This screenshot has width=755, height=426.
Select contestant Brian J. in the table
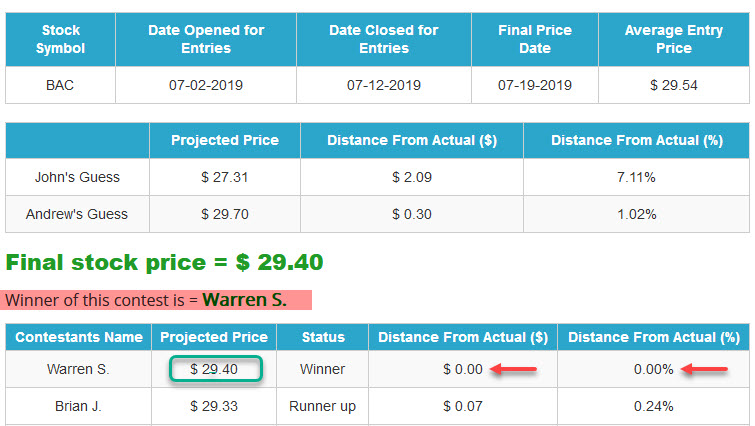coord(78,406)
